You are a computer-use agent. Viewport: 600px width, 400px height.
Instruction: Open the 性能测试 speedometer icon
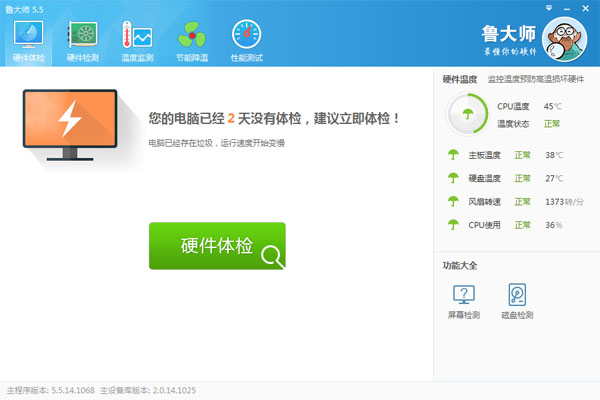pyautogui.click(x=246, y=34)
